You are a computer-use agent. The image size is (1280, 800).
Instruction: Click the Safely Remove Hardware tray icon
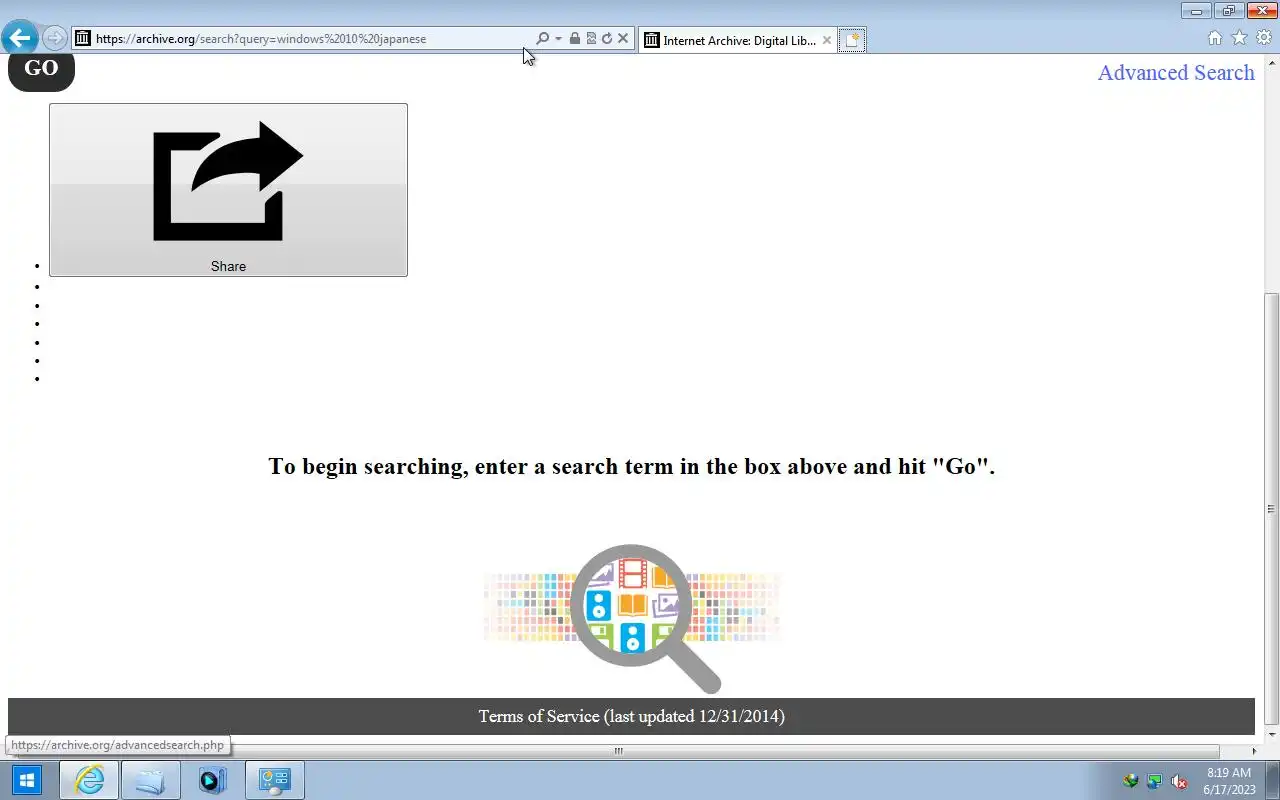(1131, 781)
